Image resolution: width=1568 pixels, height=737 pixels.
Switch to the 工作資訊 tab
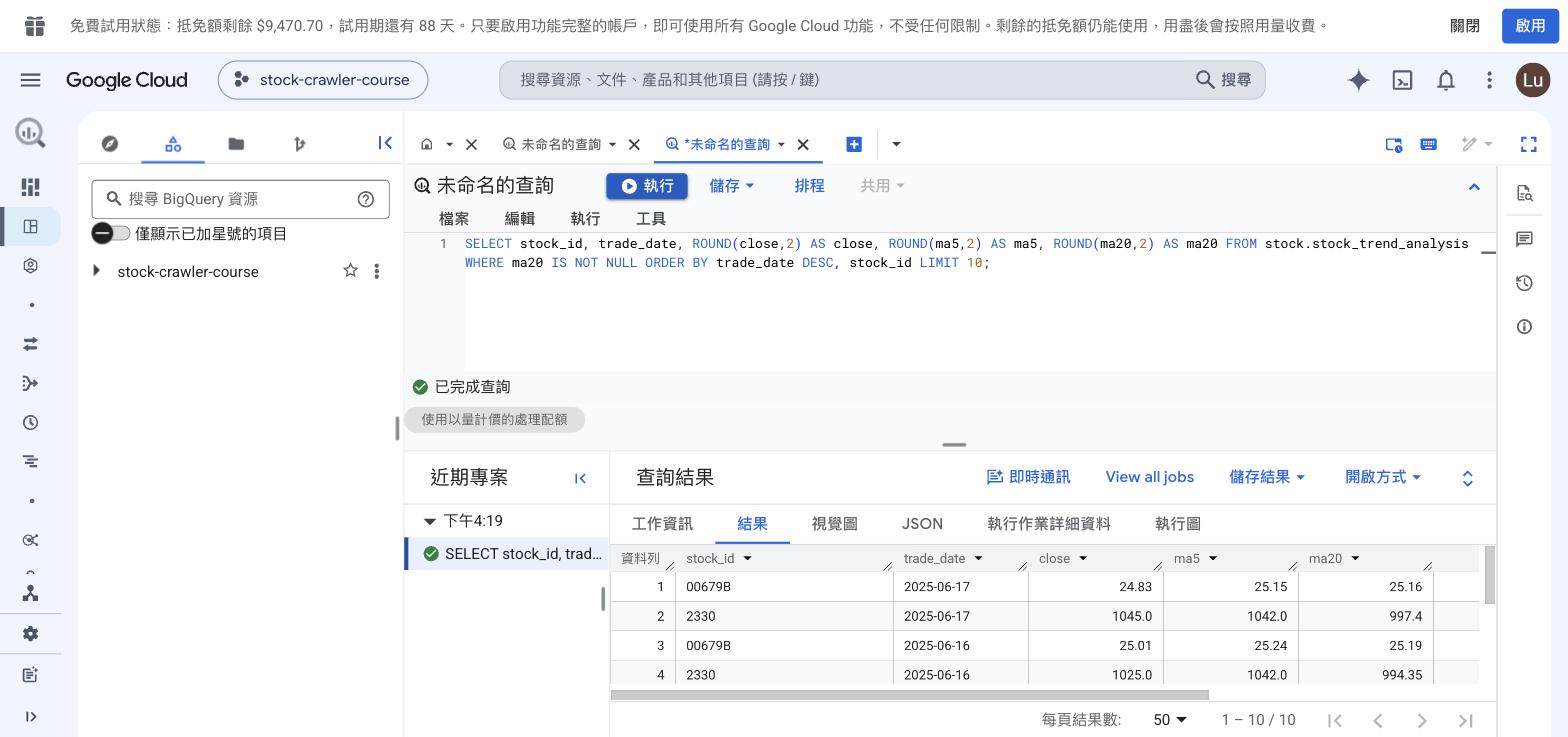[x=662, y=524]
